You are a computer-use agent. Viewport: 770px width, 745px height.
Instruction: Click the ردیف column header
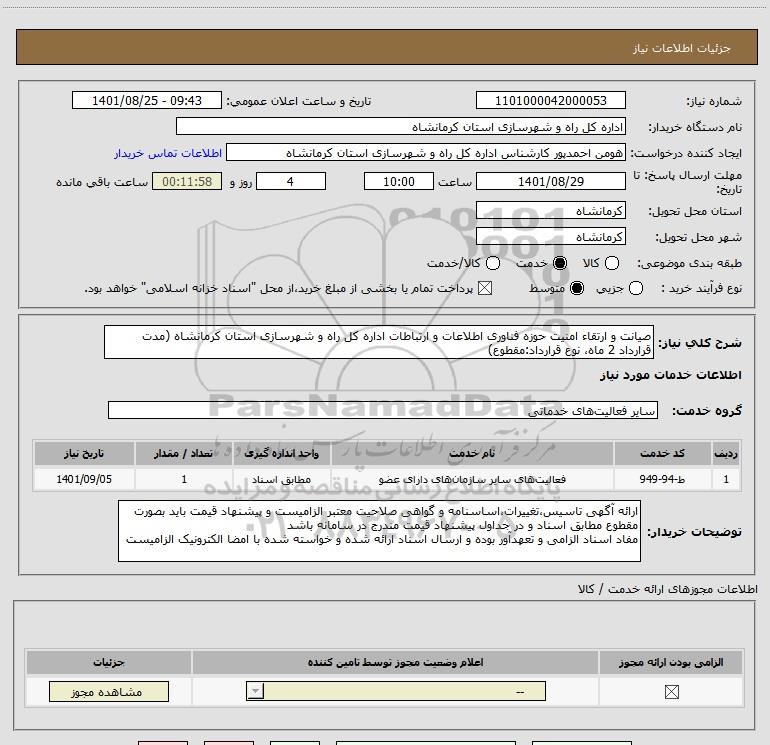point(726,453)
